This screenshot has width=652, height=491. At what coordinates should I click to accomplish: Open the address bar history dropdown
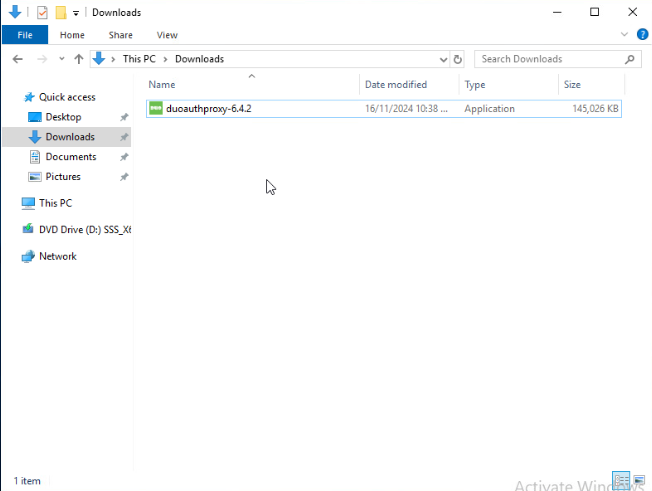(443, 59)
